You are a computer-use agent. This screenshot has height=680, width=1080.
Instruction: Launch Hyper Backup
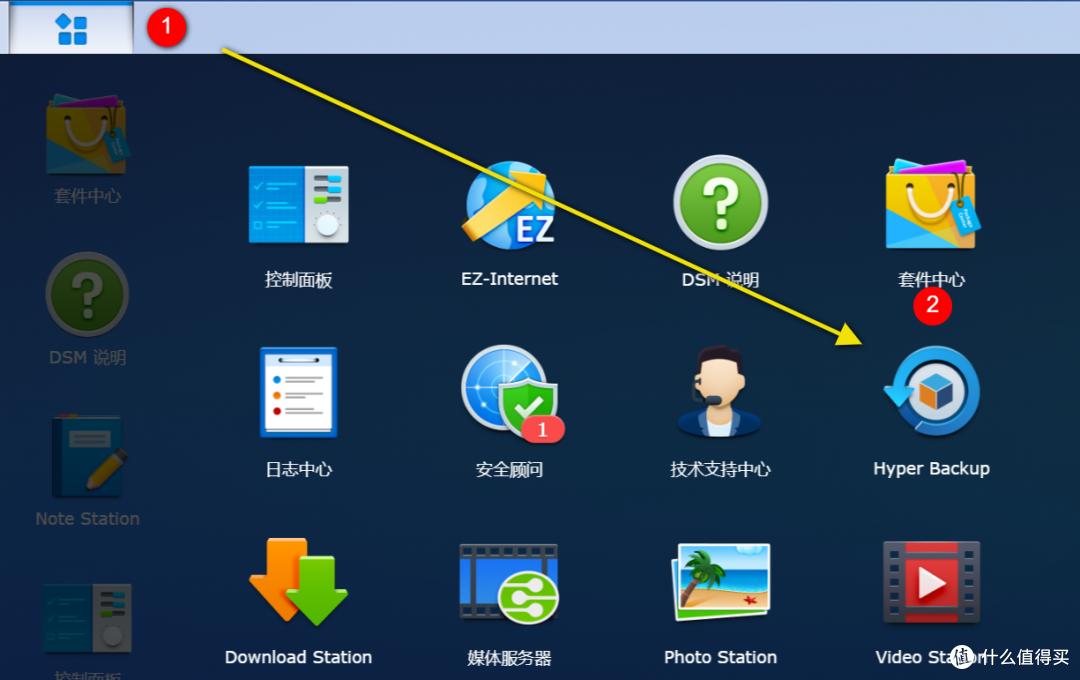point(932,391)
